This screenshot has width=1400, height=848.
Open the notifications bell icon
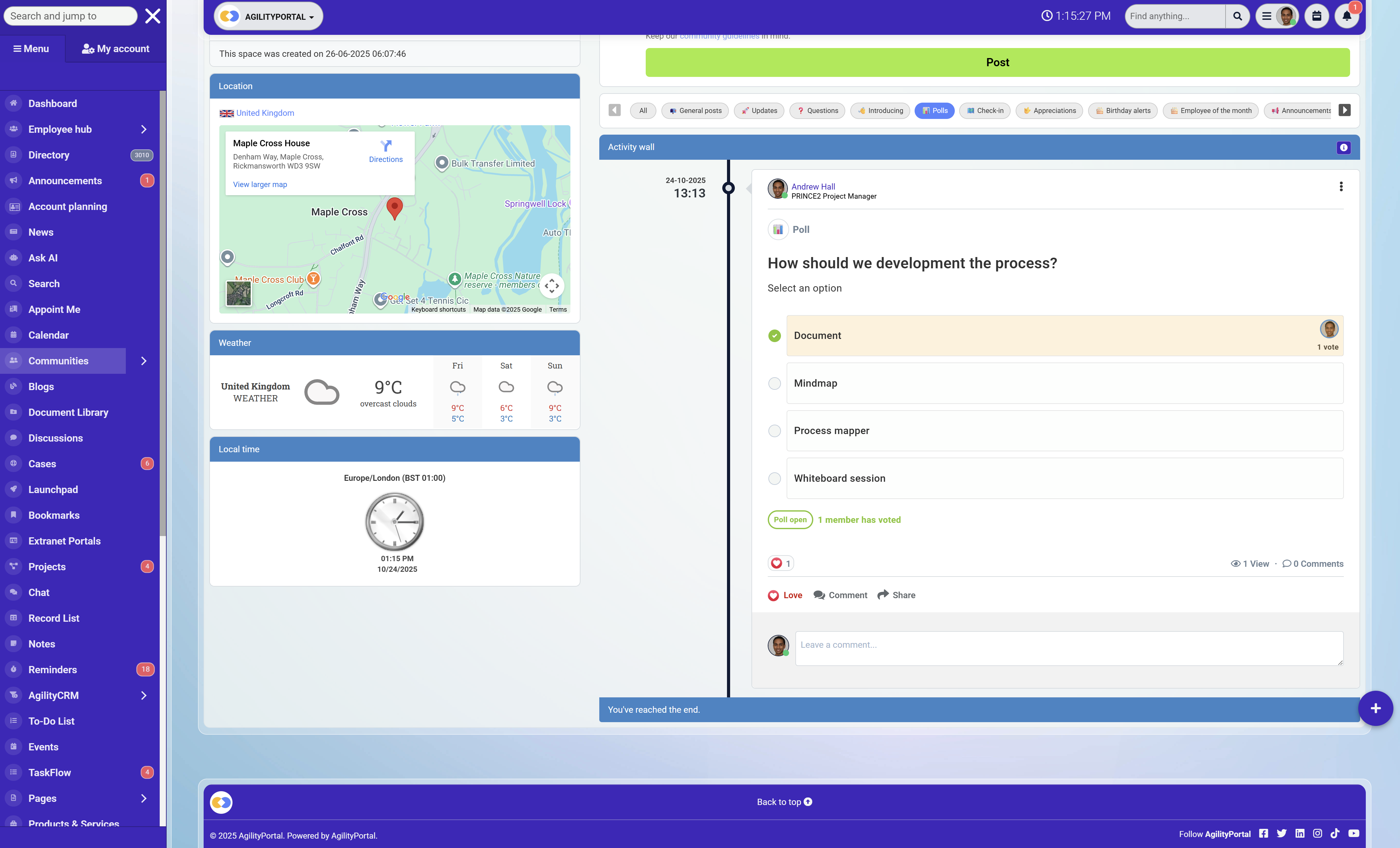[x=1347, y=16]
